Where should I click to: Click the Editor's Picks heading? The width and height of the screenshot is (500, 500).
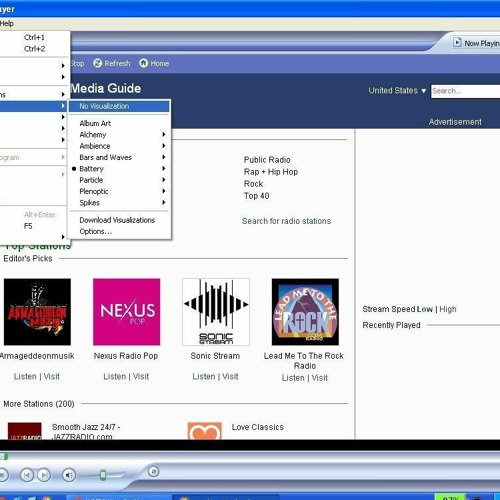[x=28, y=258]
